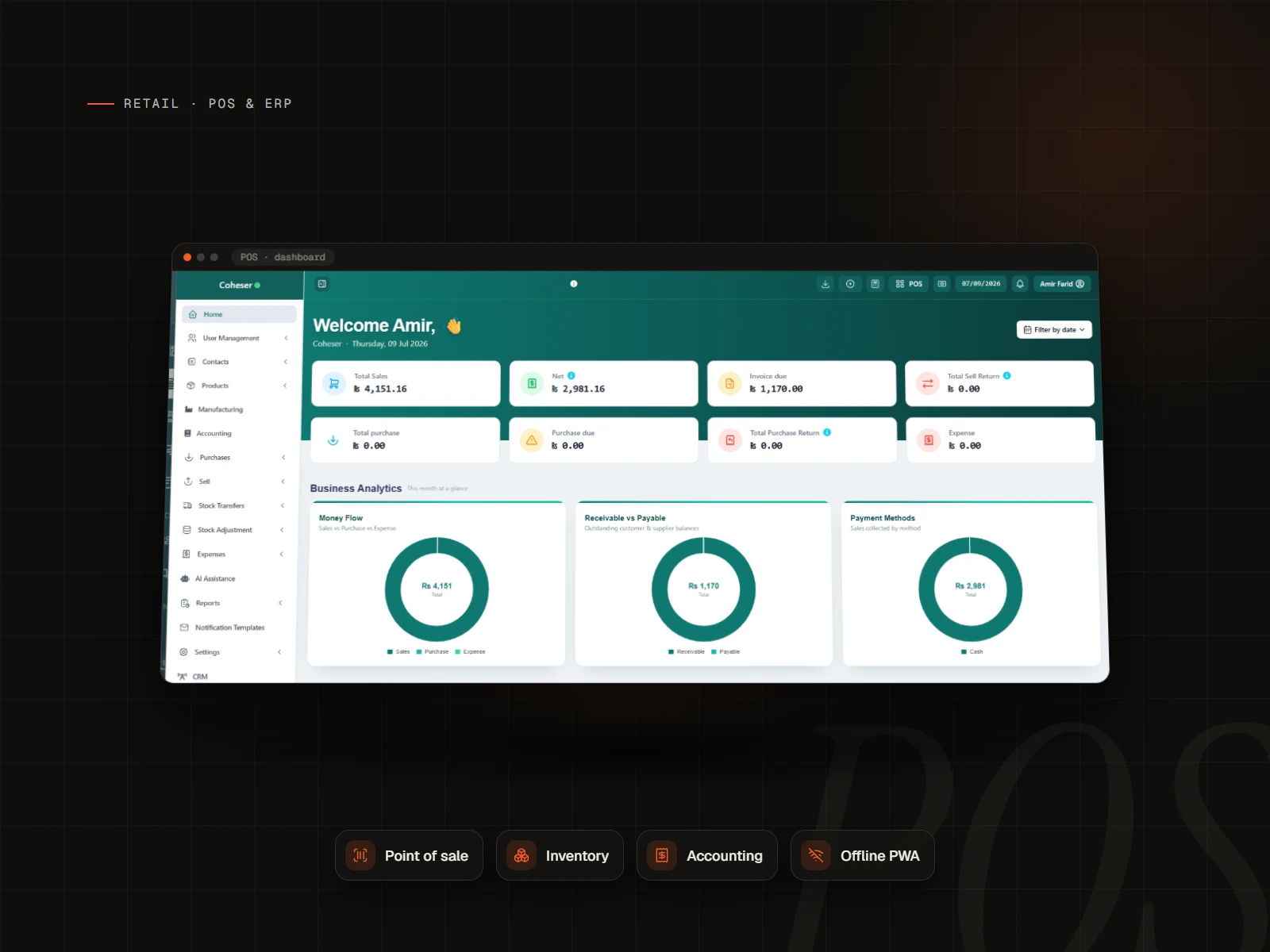This screenshot has width=1270, height=952.
Task: Click info icon beside Total Purchase Return
Action: pyautogui.click(x=827, y=432)
